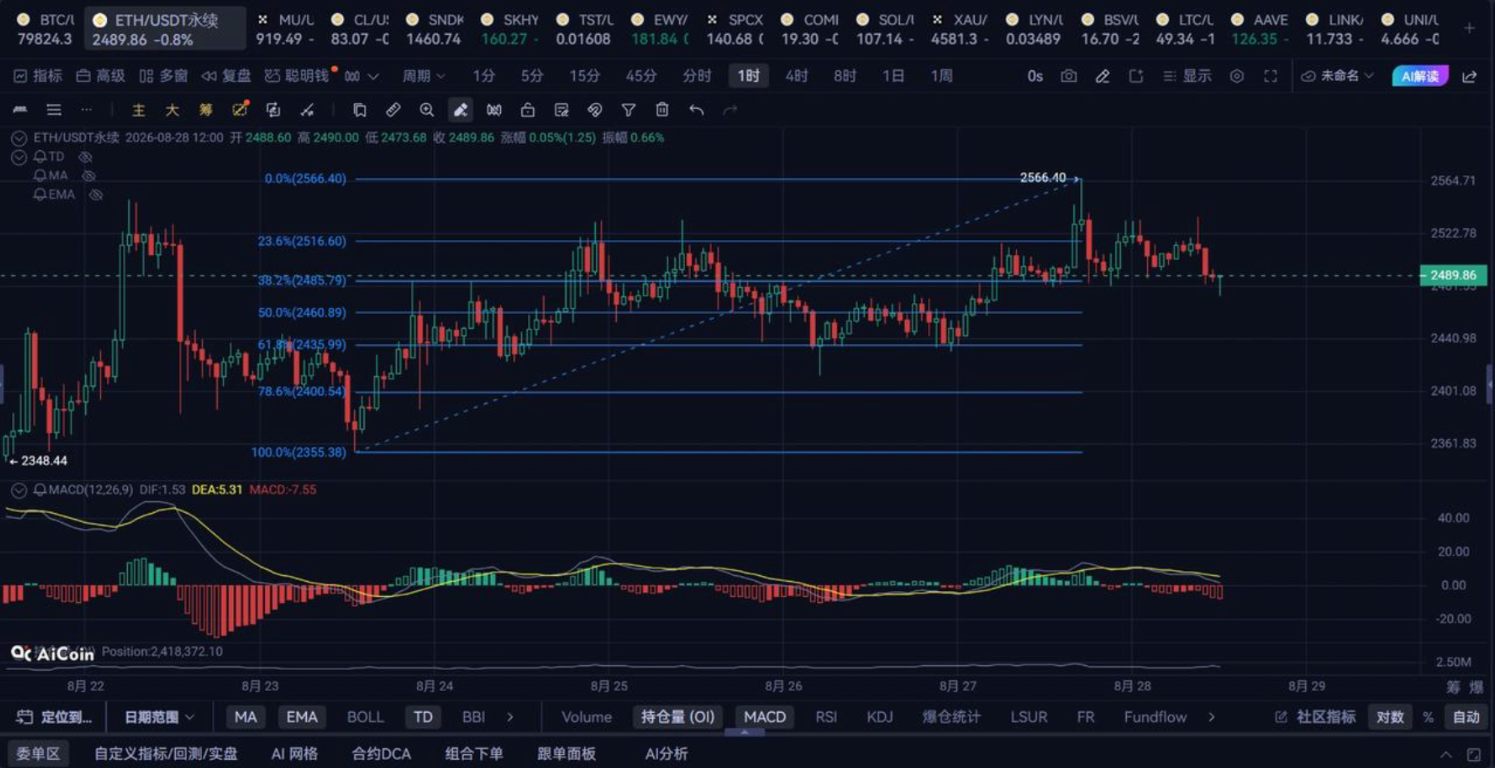The image size is (1495, 768).
Task: Click the 显示 display button
Action: click(1188, 76)
